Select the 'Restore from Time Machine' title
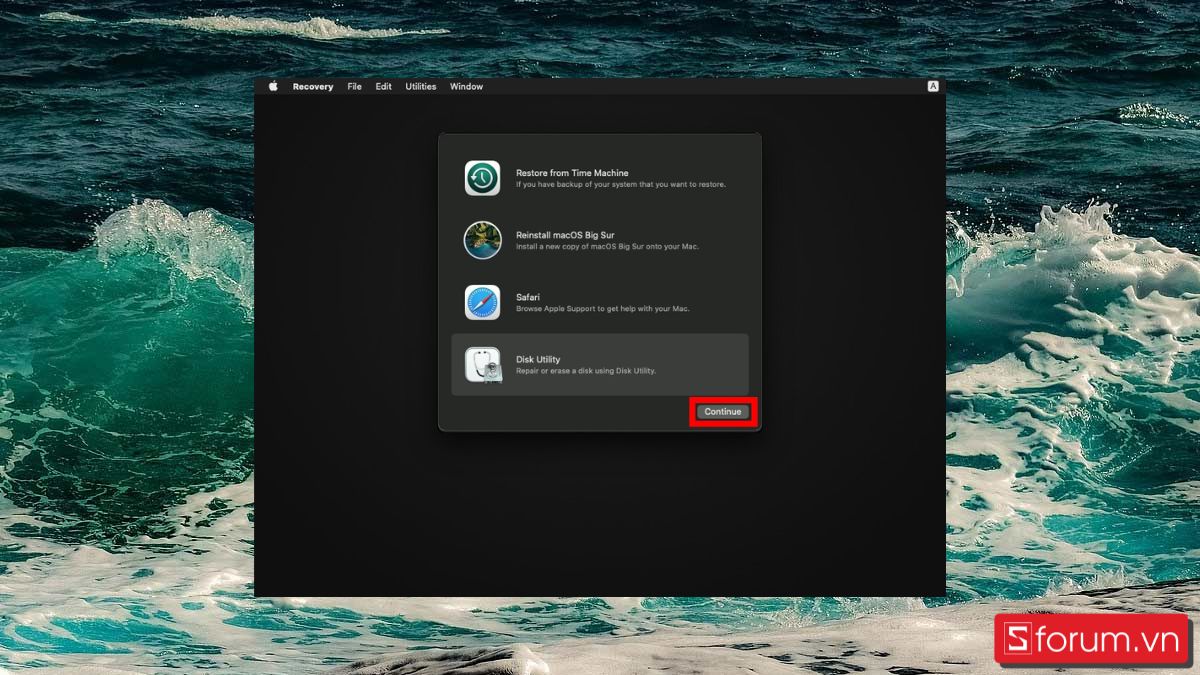This screenshot has height=675, width=1200. pos(572,173)
